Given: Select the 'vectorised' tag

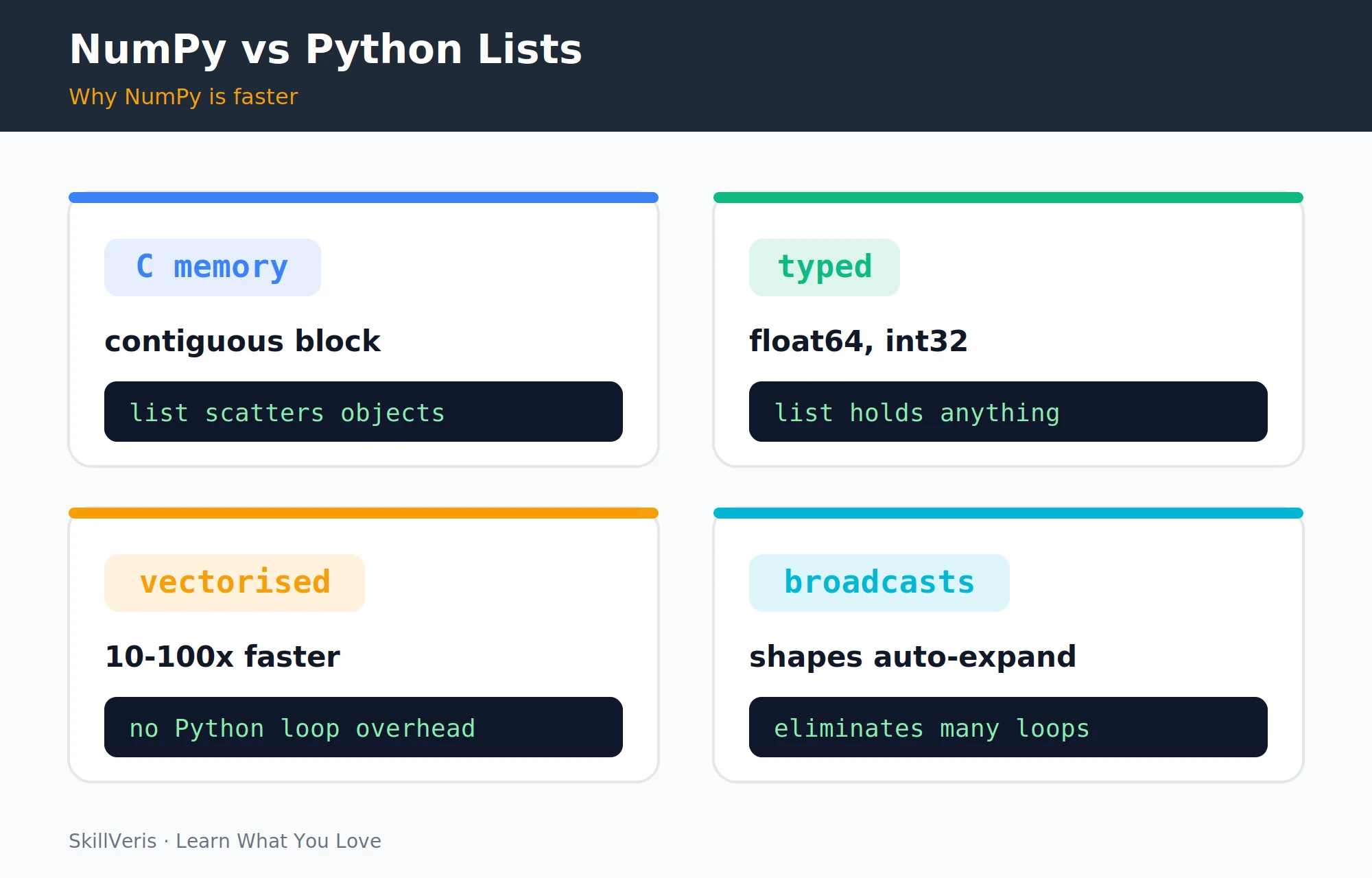Looking at the screenshot, I should [235, 583].
